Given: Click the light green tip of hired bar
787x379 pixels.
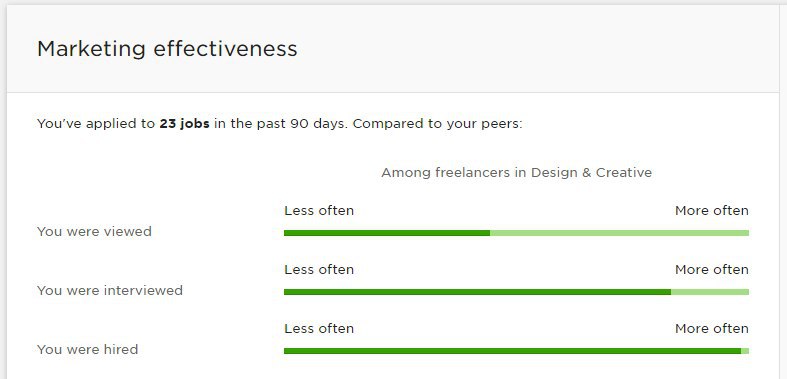Looking at the screenshot, I should (745, 351).
